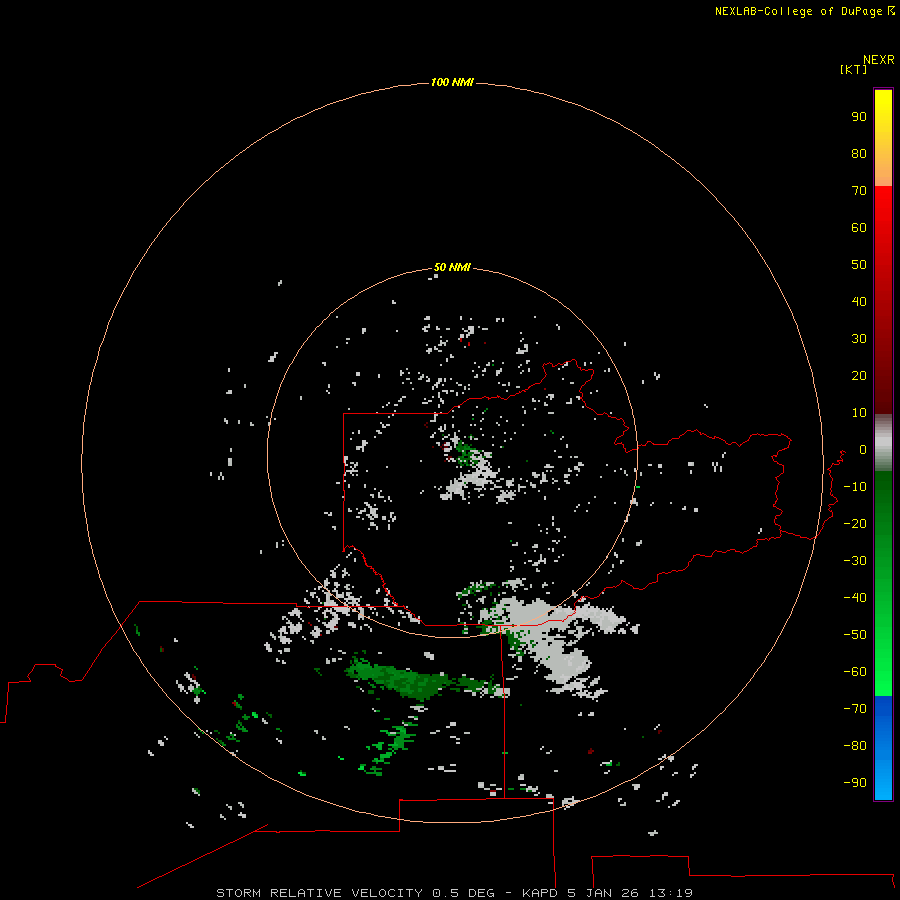The width and height of the screenshot is (900, 900).
Task: Click the [KT] units label
Action: (854, 69)
